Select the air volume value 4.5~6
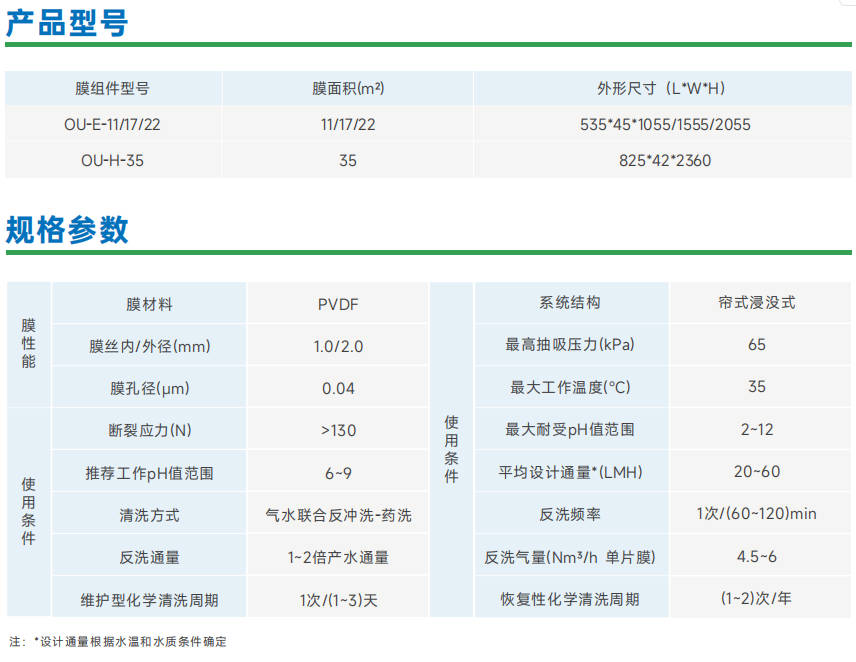This screenshot has width=856, height=662. [757, 557]
